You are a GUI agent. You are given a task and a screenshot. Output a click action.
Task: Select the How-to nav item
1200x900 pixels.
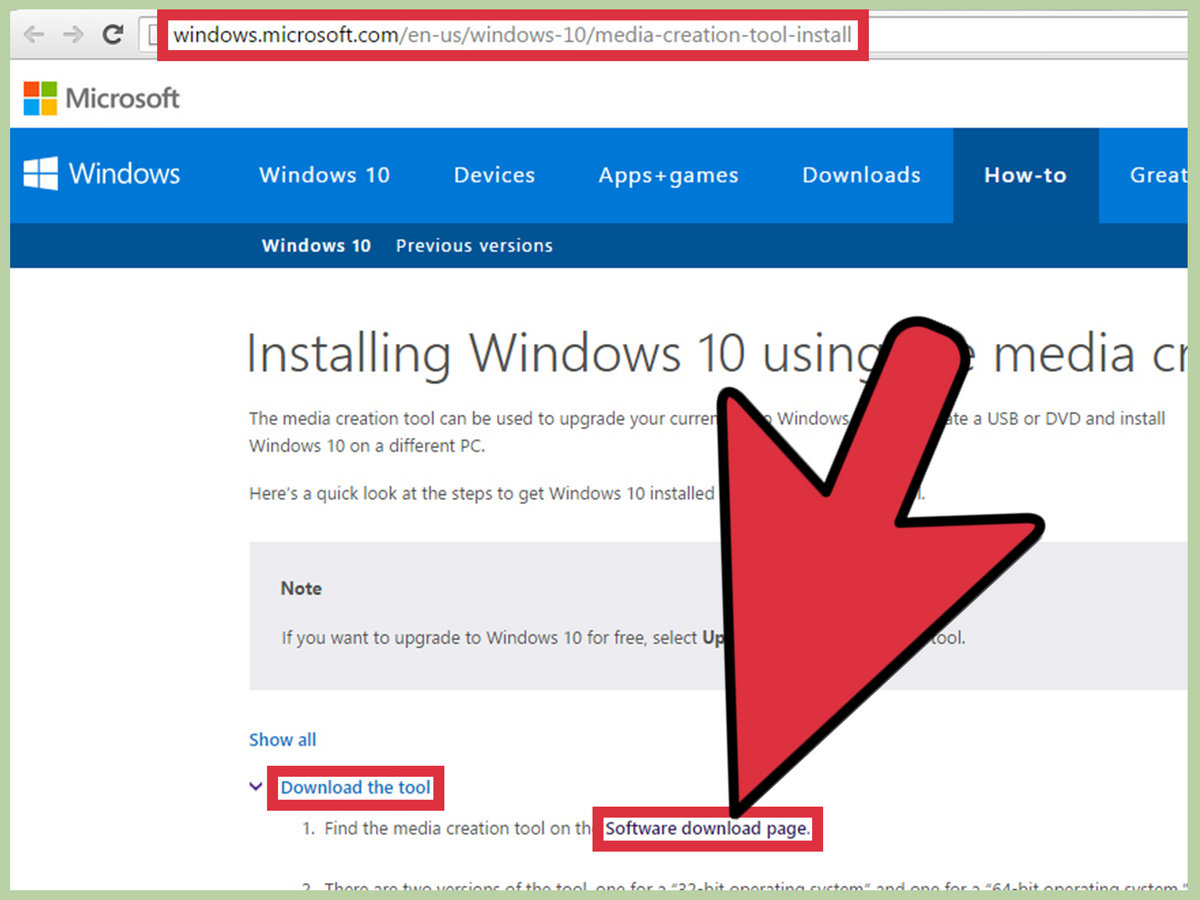pos(1025,175)
